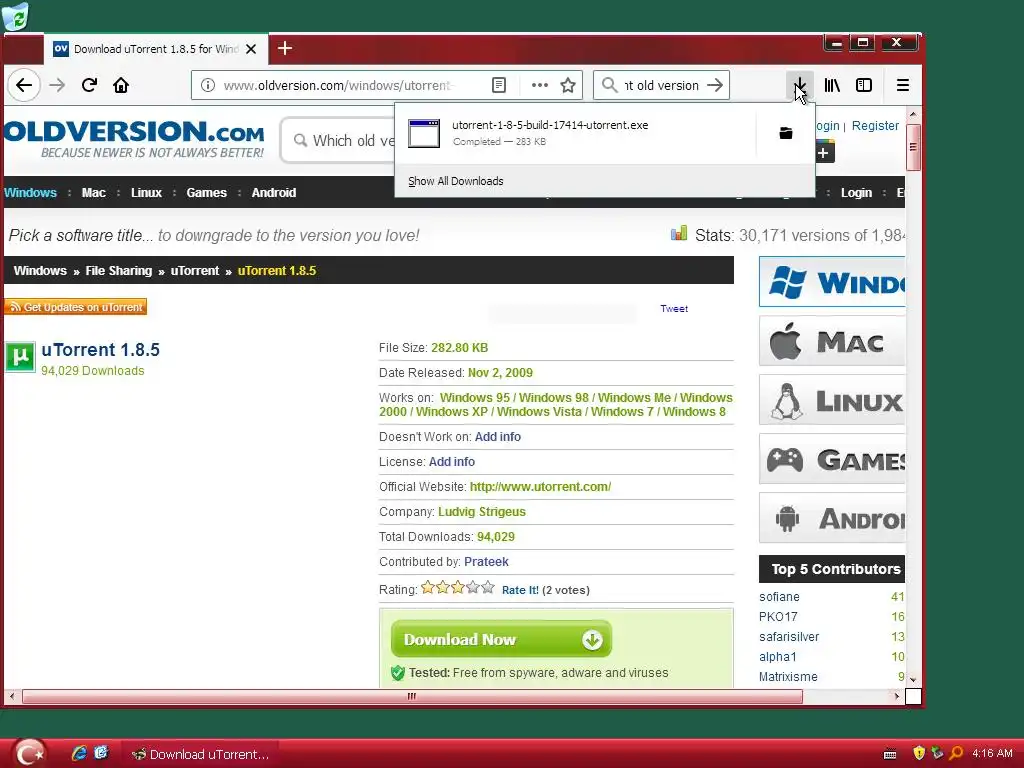Click the OLDVERSION.com logo
Screen dimensions: 1024x768
click(x=134, y=139)
